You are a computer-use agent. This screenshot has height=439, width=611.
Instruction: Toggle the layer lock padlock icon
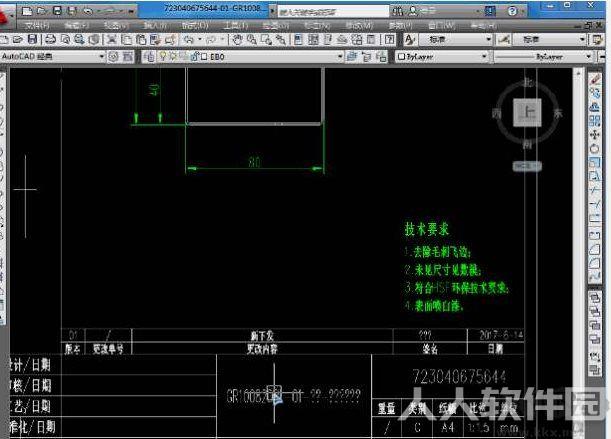tap(194, 56)
